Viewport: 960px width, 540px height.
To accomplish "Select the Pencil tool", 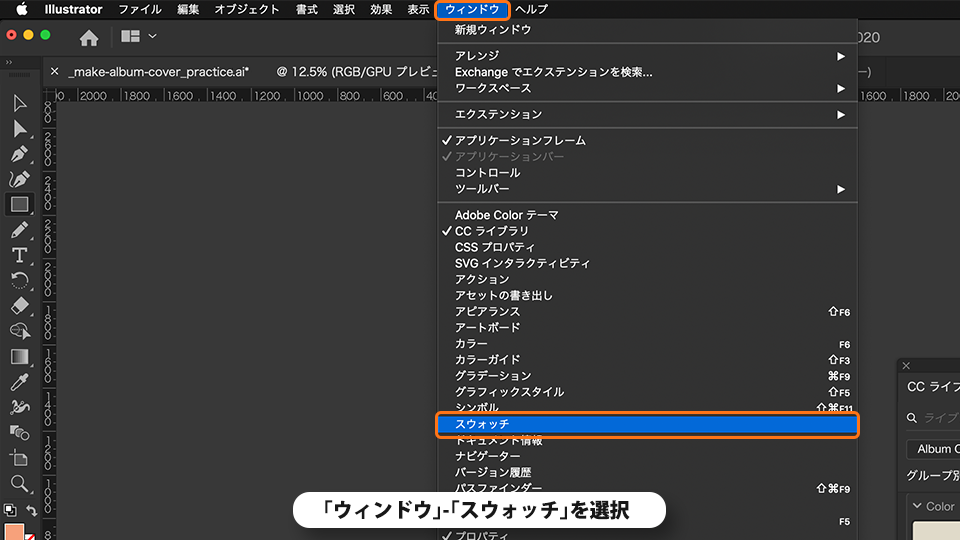I will coord(19,230).
